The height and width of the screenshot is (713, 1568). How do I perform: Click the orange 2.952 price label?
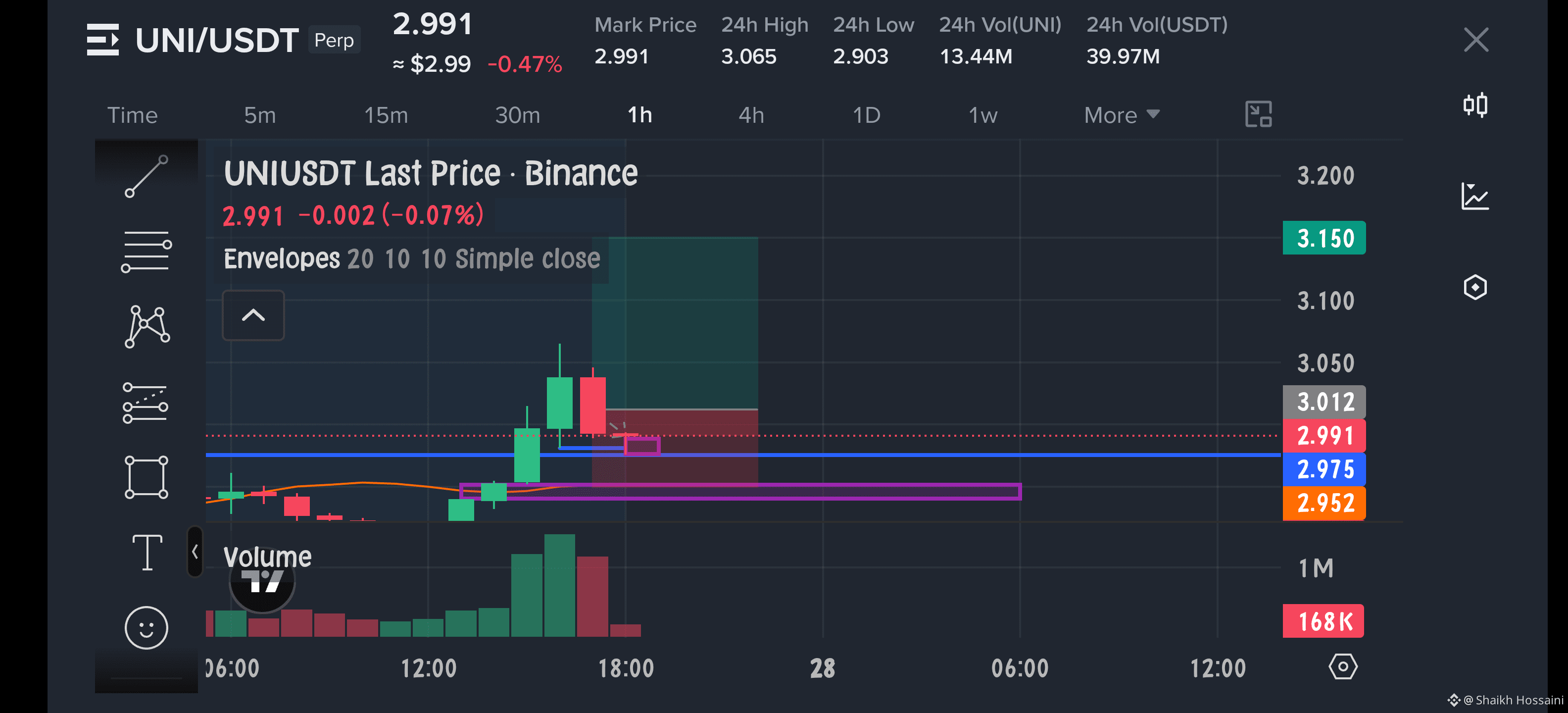coord(1324,503)
